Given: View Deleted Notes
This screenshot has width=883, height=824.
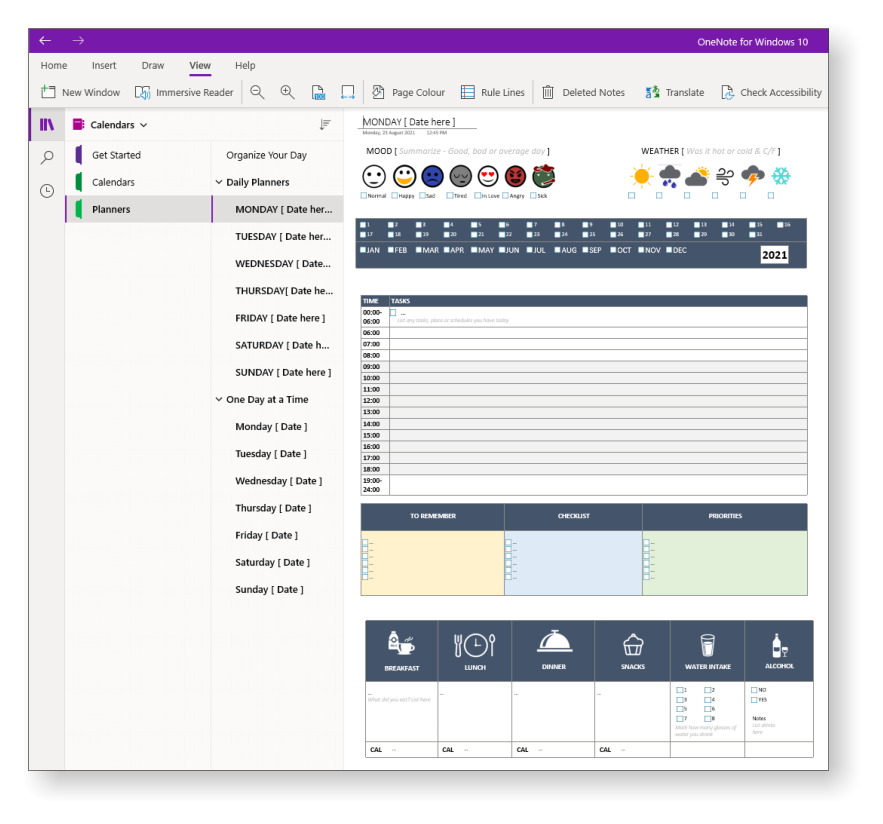Looking at the screenshot, I should [583, 92].
